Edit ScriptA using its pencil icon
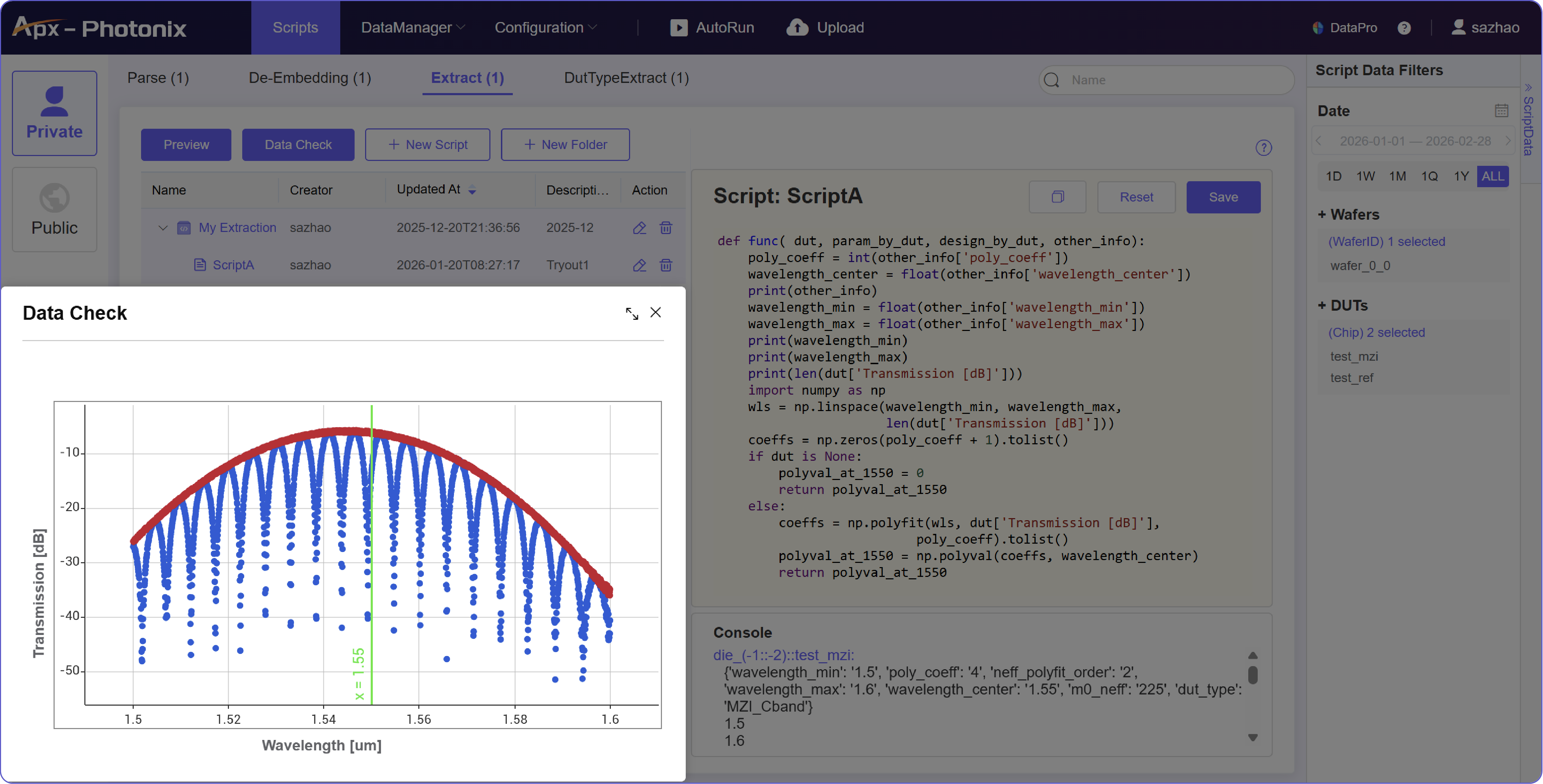Screen dimensions: 1543x784 click(639, 265)
